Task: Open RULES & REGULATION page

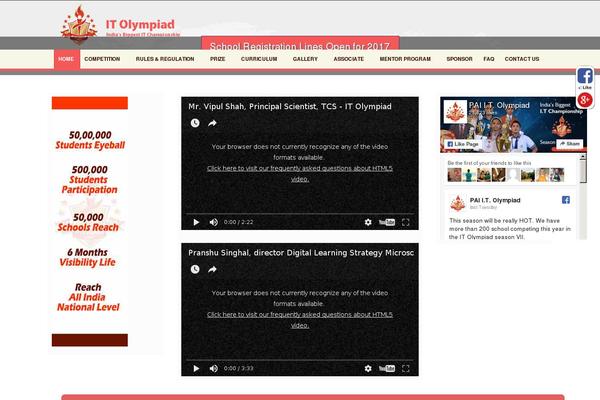Action: click(165, 59)
